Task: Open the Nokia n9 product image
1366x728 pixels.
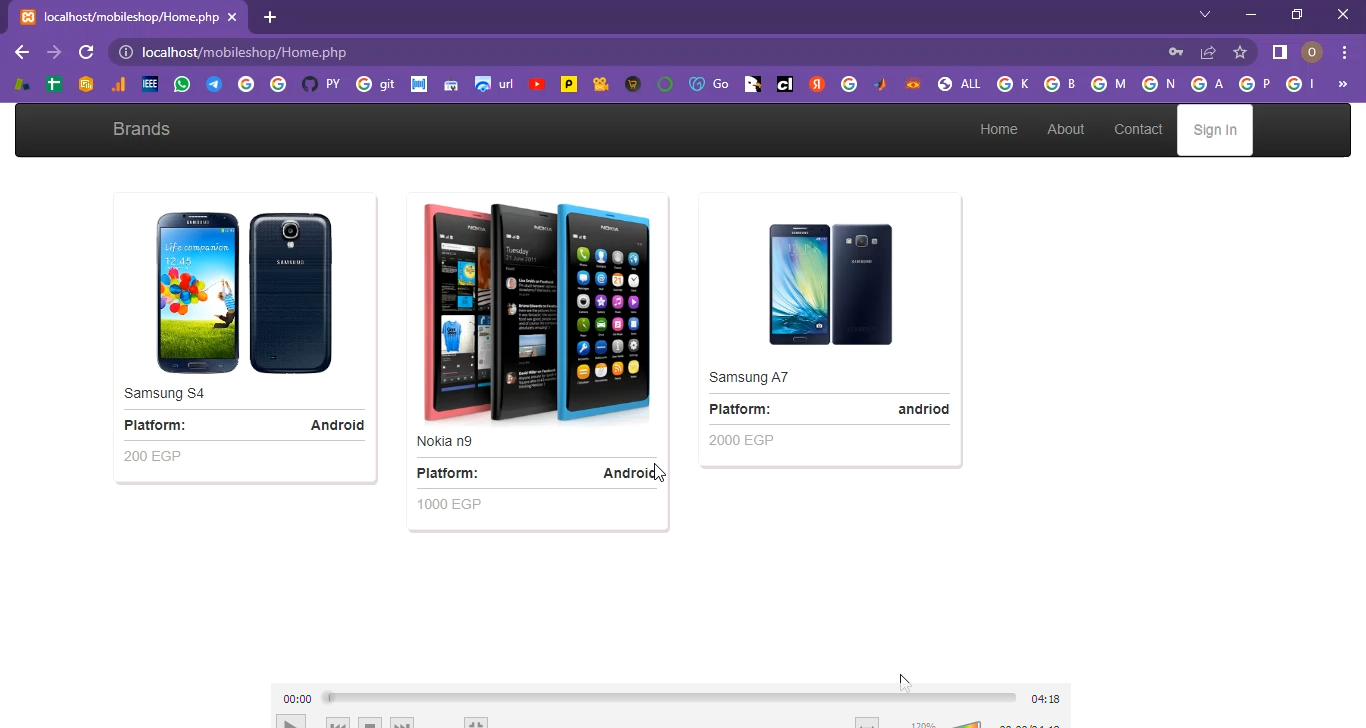Action: point(537,313)
